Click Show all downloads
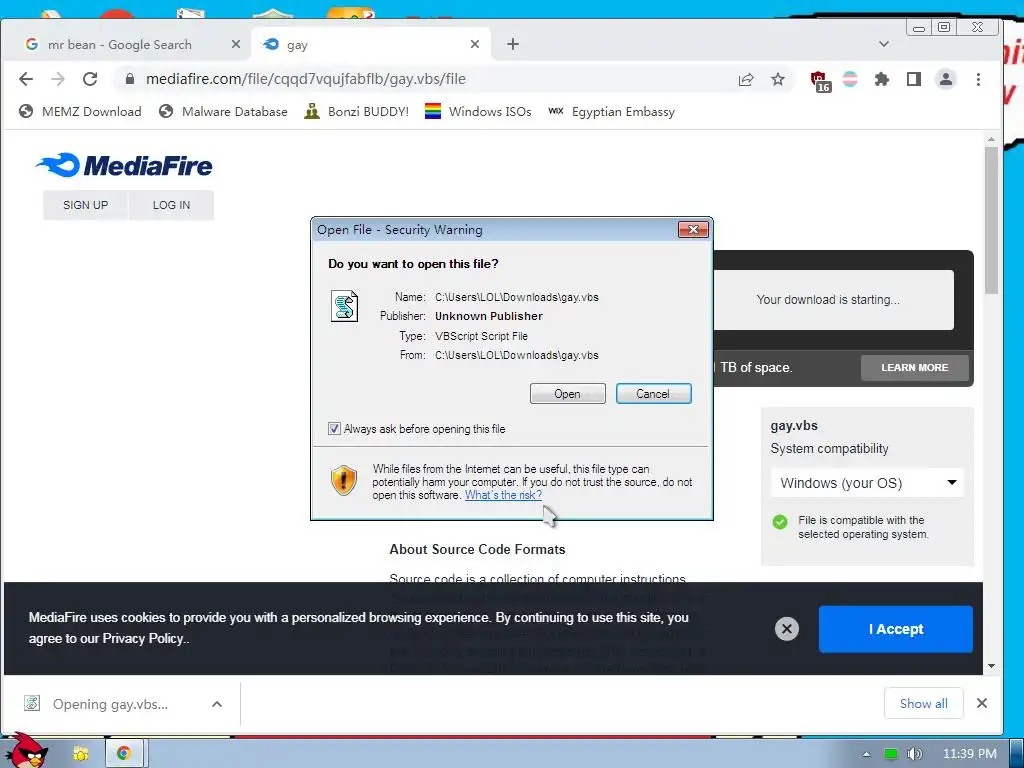Image resolution: width=1024 pixels, height=768 pixels. [x=923, y=703]
